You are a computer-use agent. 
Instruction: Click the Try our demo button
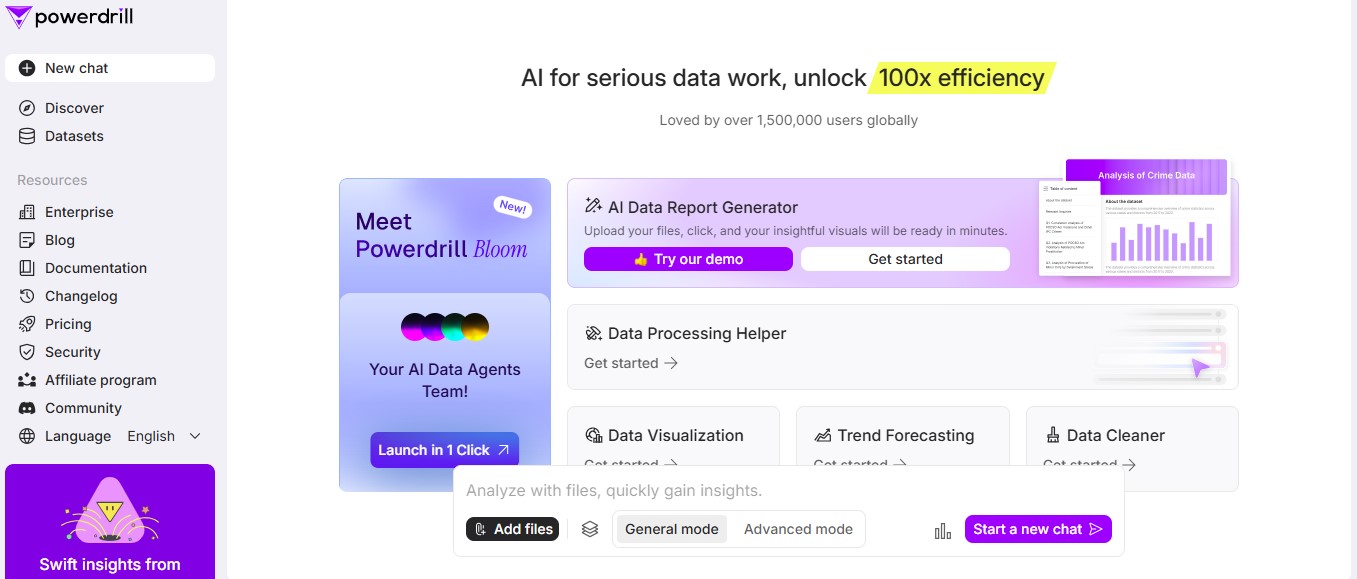[688, 259]
